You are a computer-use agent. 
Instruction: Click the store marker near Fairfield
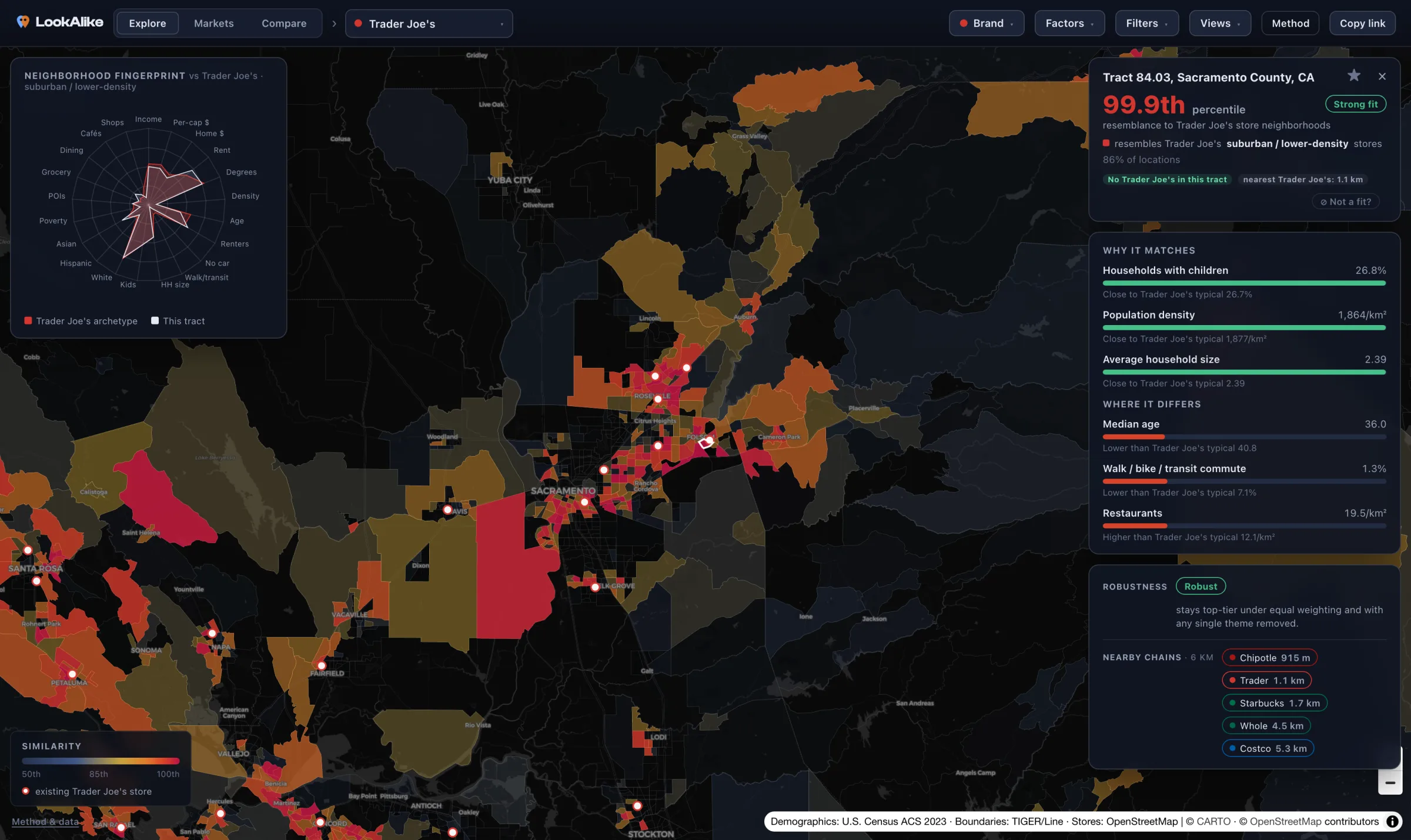(x=322, y=665)
